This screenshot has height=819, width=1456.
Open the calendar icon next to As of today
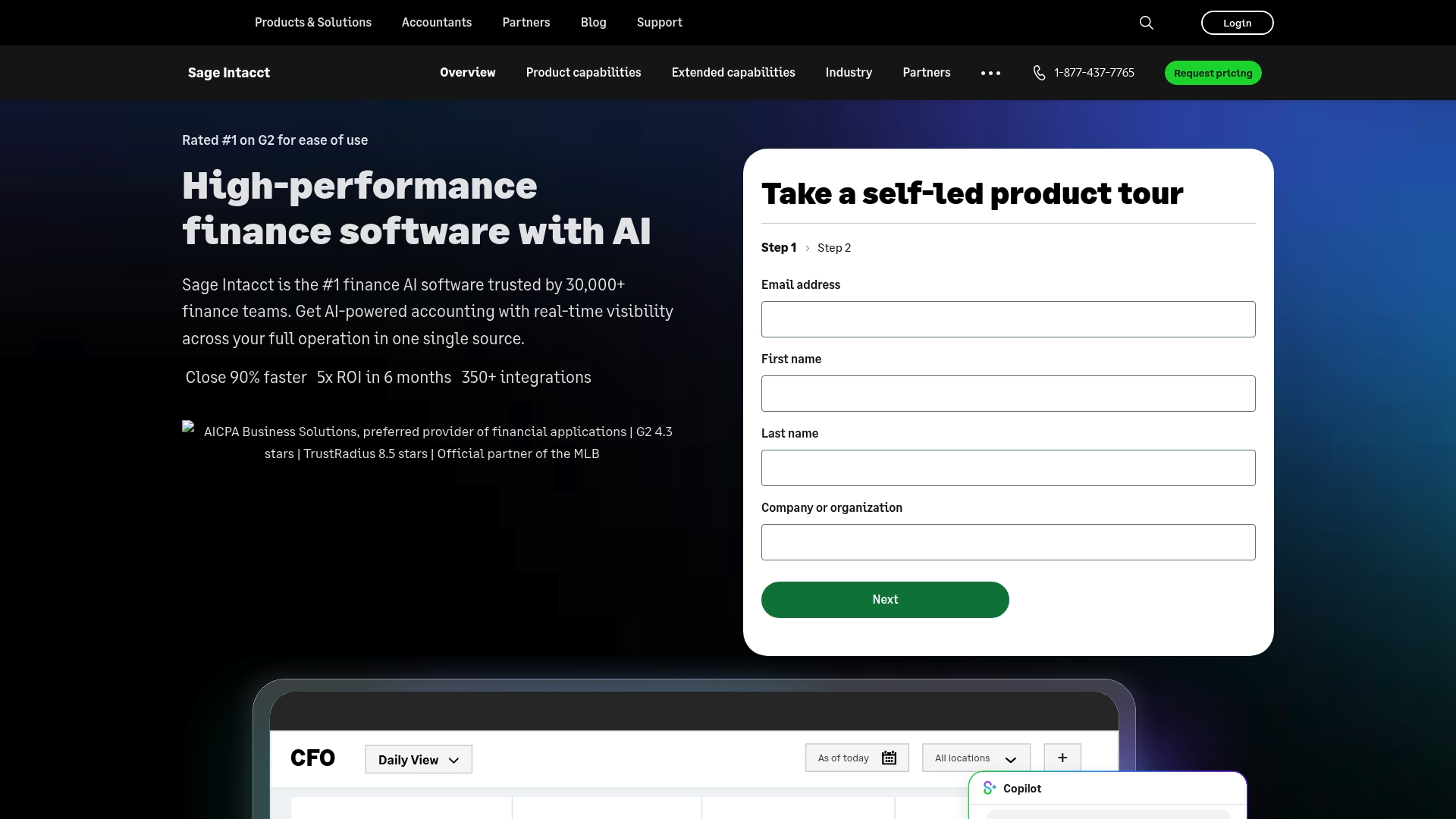887,757
